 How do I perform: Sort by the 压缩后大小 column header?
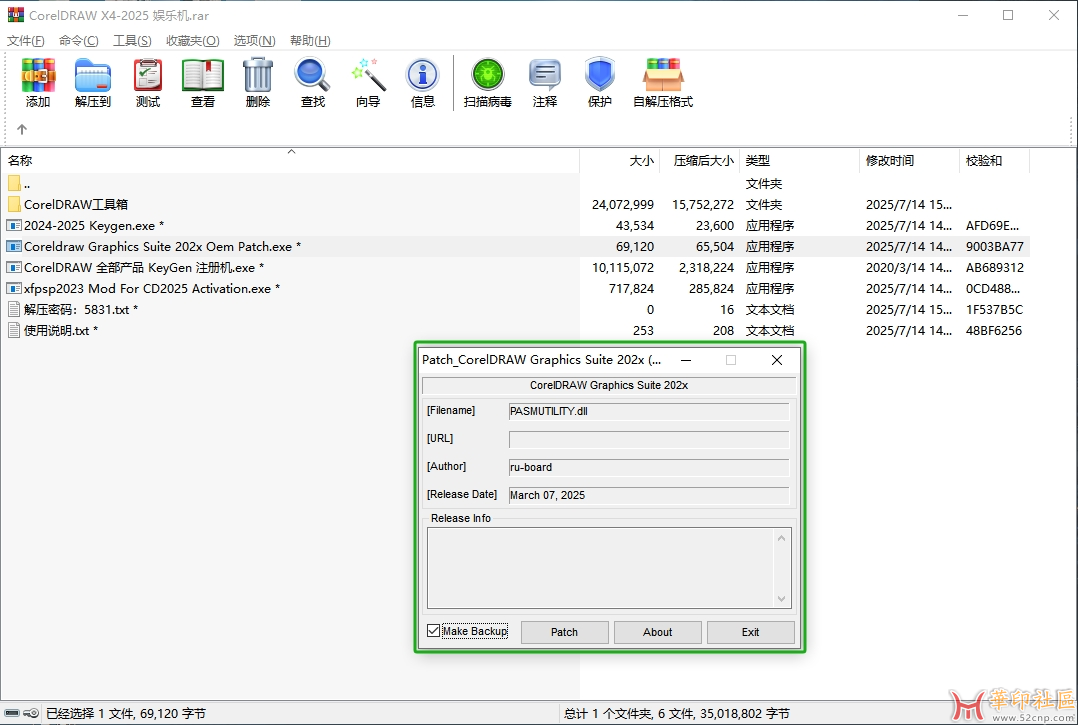(700, 160)
